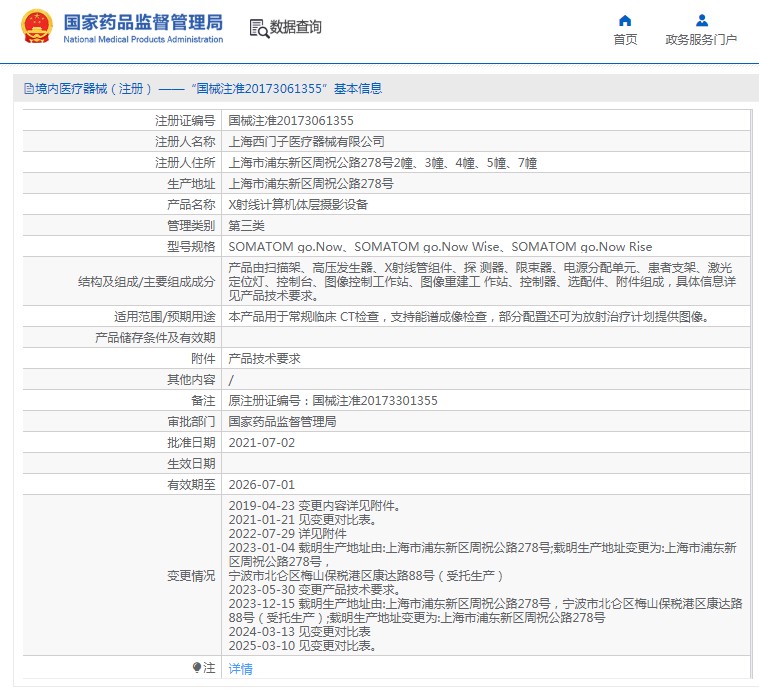Click the 注册人住所 address value
Screen dimensions: 759x693
click(382, 163)
